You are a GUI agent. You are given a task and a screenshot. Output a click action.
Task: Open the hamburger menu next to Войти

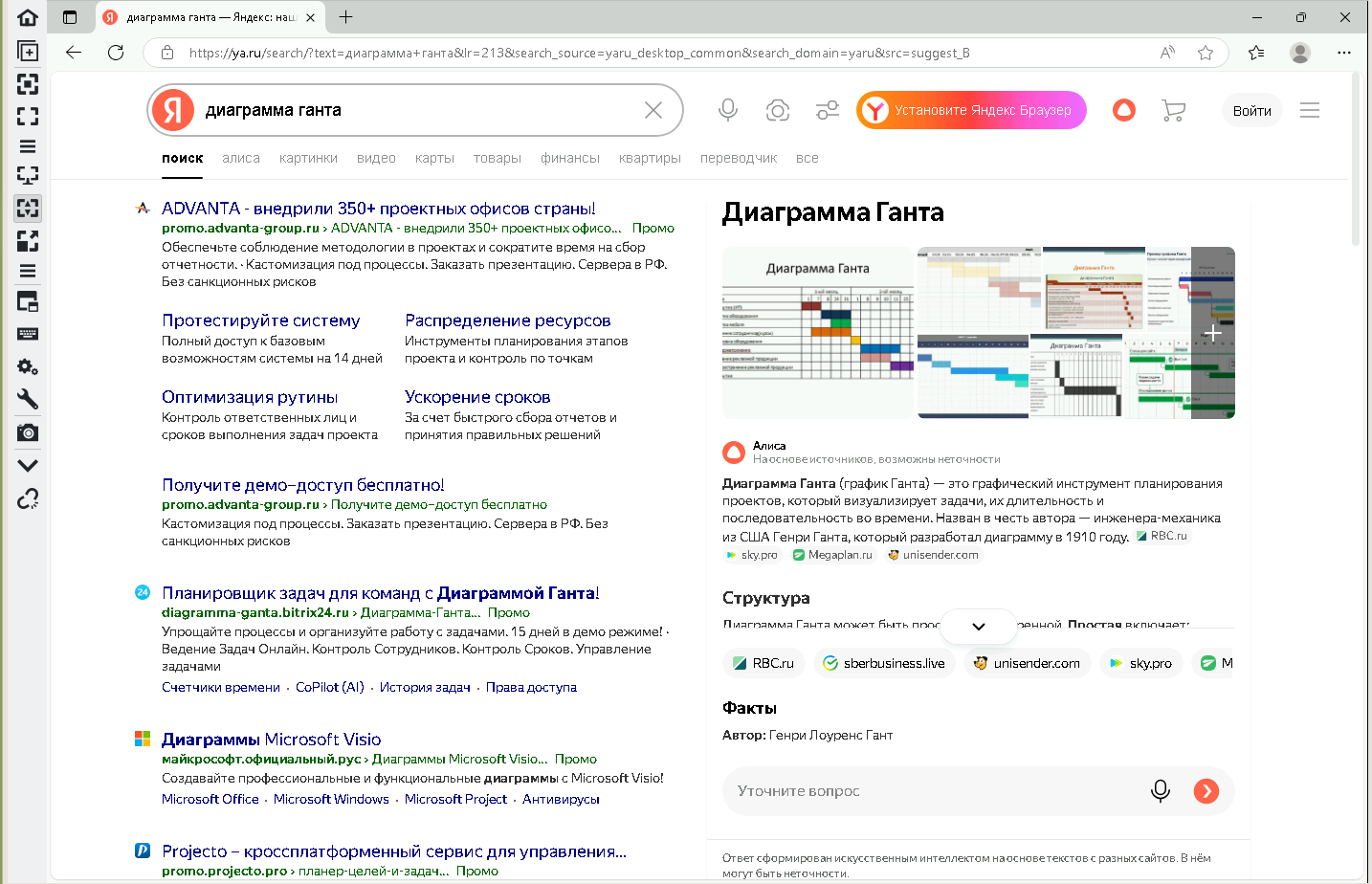[x=1310, y=110]
